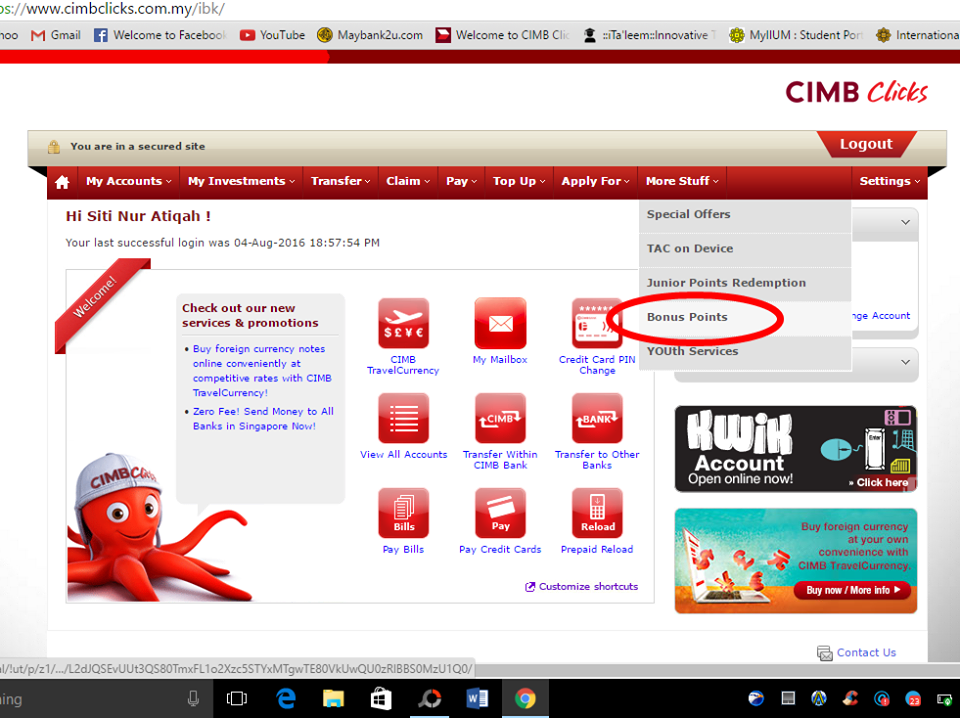
Task: Choose YOUth Services menu item
Action: (745, 352)
